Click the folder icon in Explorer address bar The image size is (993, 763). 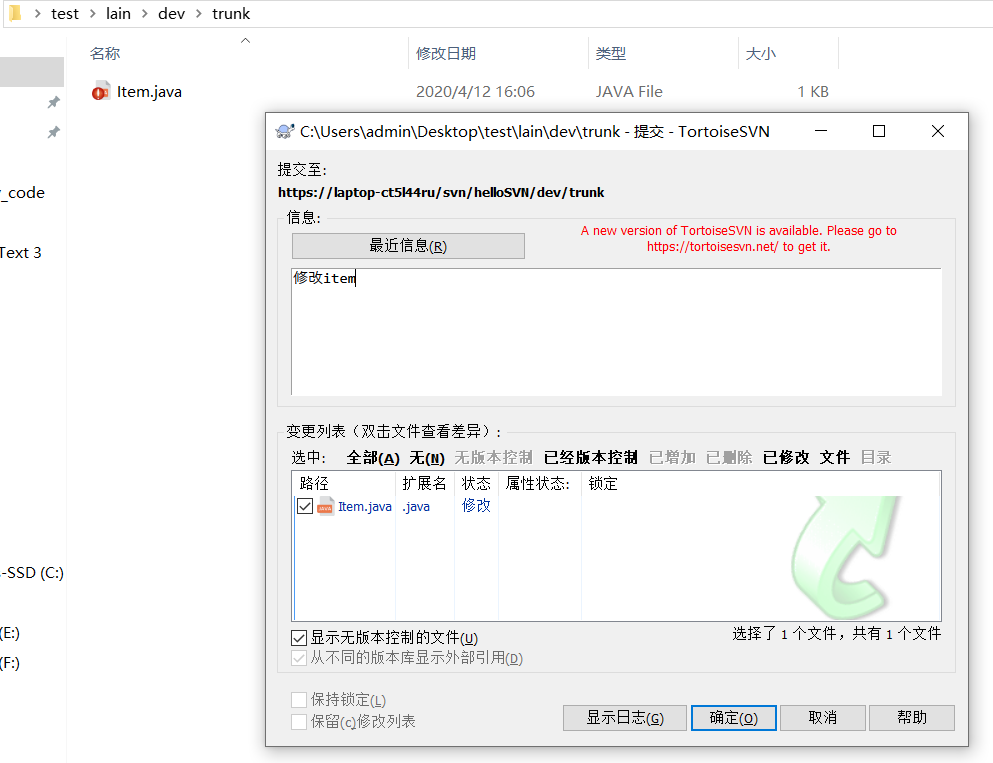coord(15,13)
